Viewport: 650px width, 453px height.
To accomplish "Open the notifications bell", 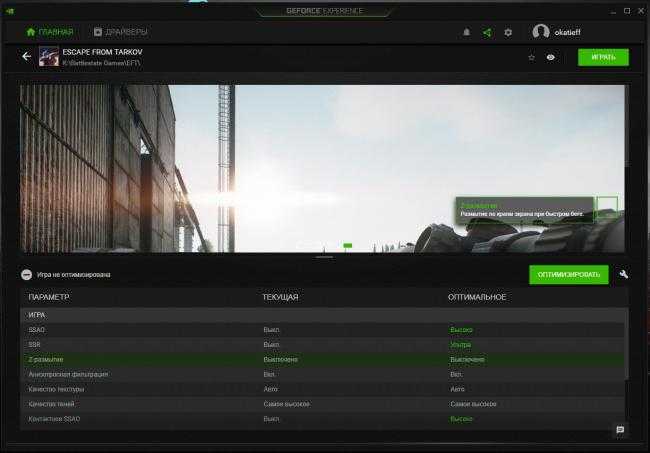I will (466, 32).
